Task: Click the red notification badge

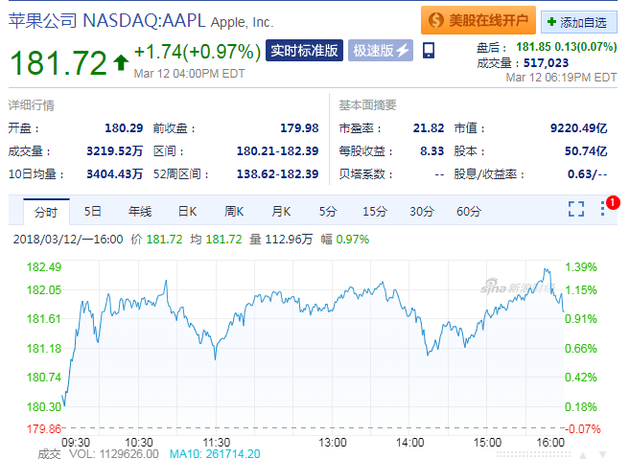Action: [x=612, y=203]
